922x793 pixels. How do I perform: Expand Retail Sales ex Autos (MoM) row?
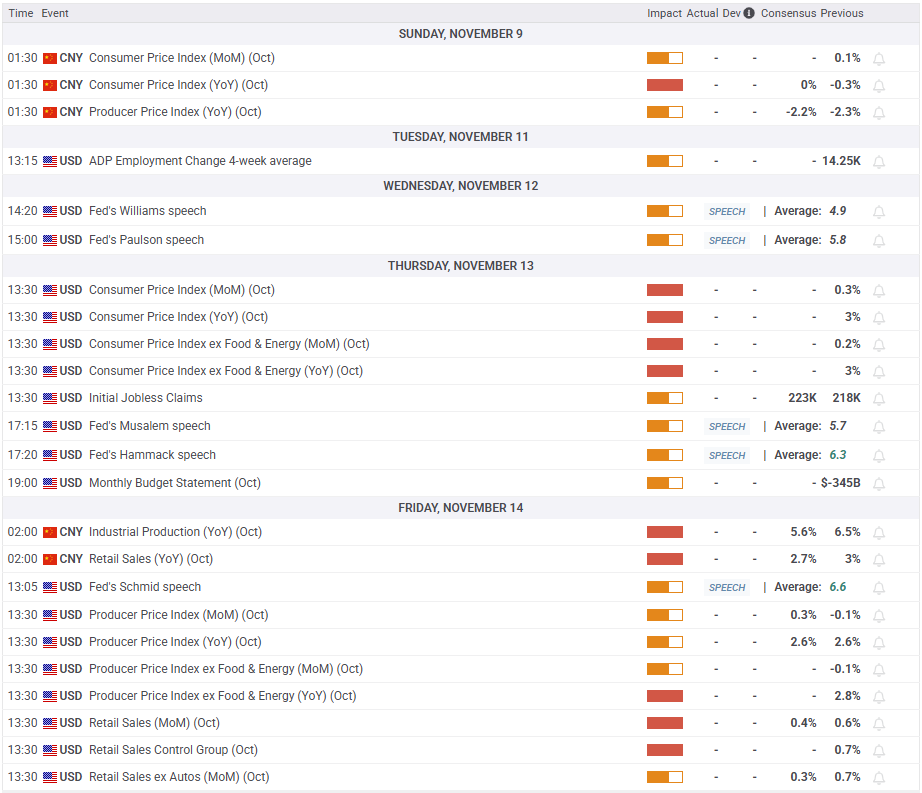pyautogui.click(x=178, y=777)
